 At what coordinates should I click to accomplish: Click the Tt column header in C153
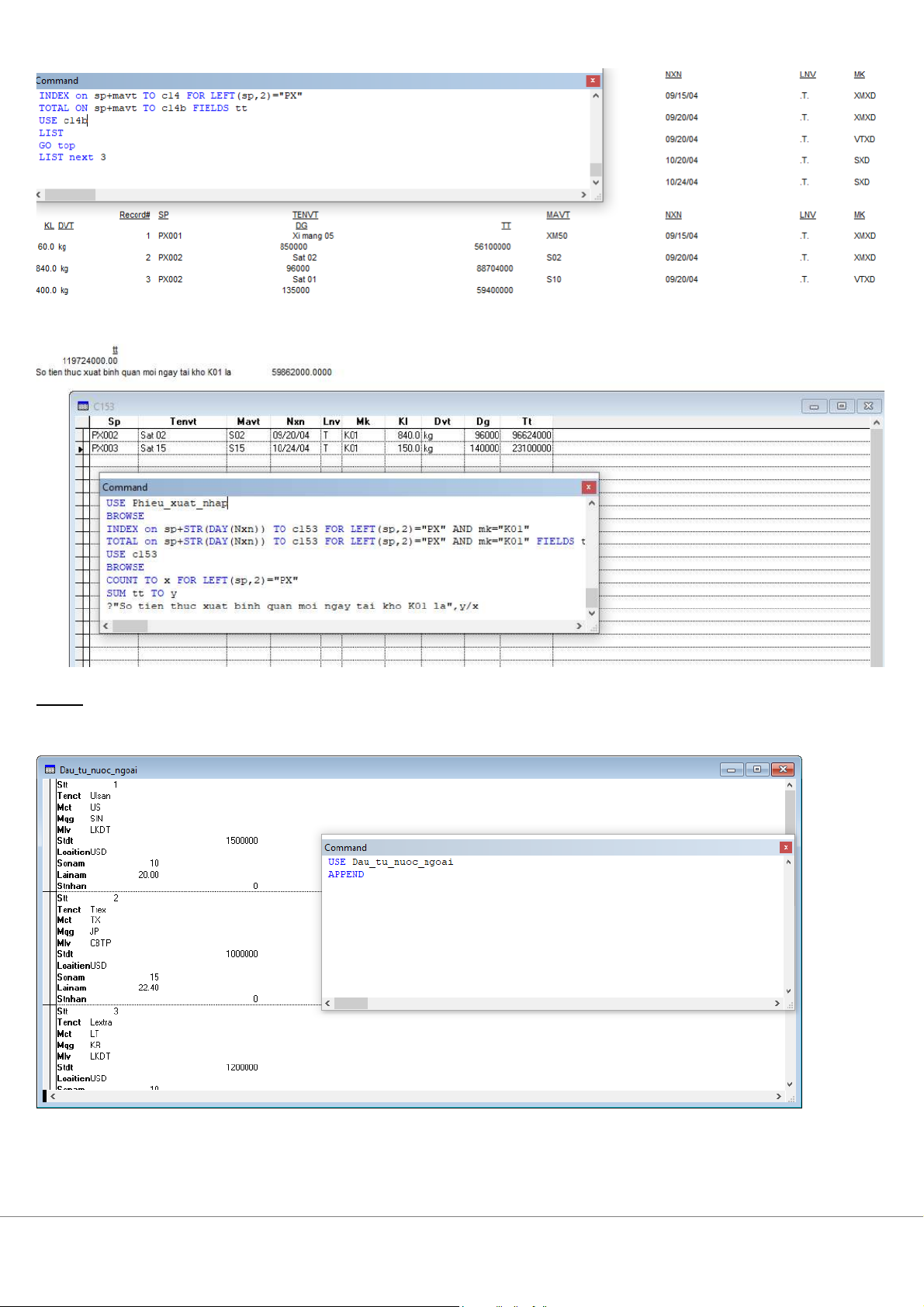pos(527,422)
